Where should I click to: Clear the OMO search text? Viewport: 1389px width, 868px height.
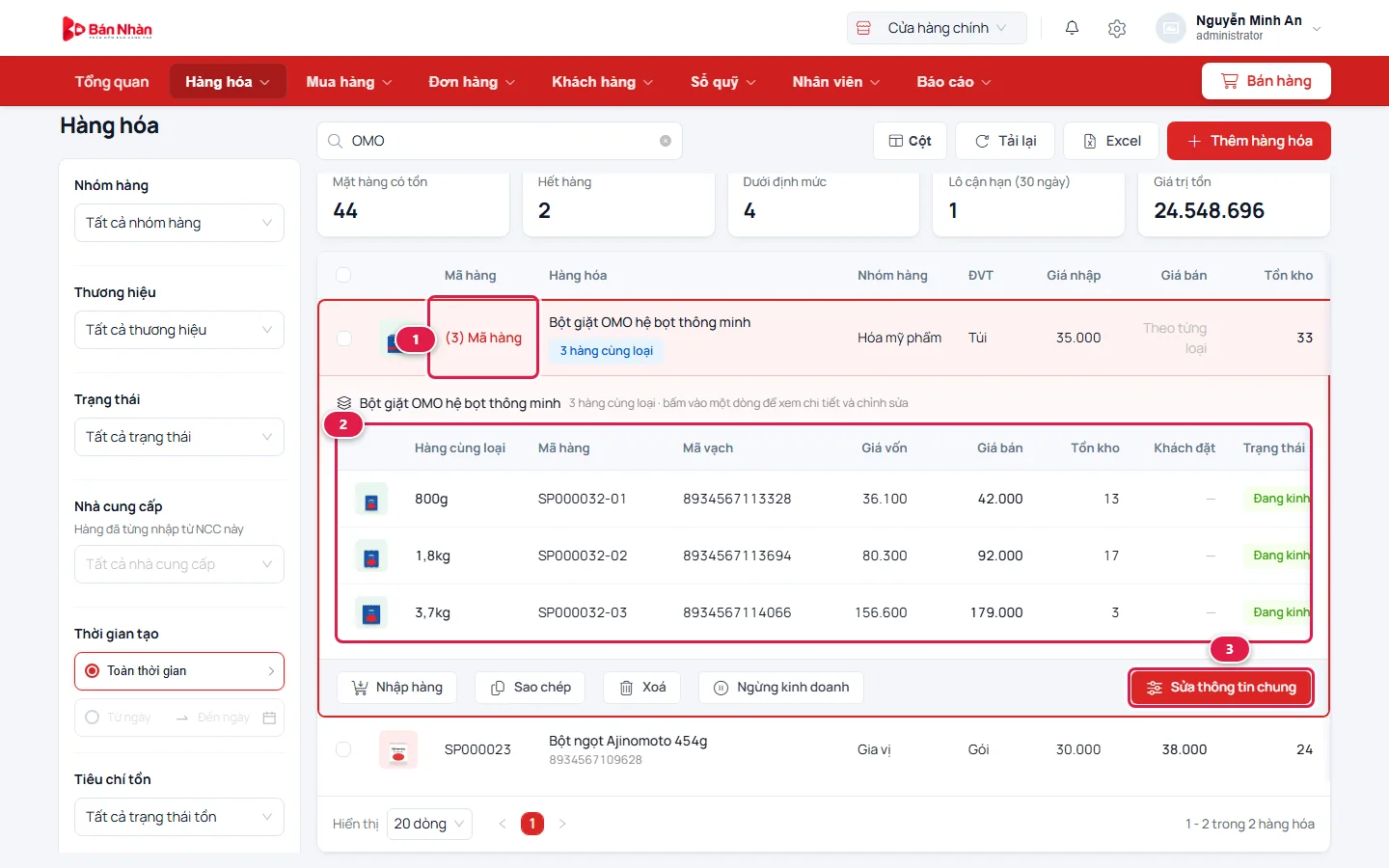point(666,141)
